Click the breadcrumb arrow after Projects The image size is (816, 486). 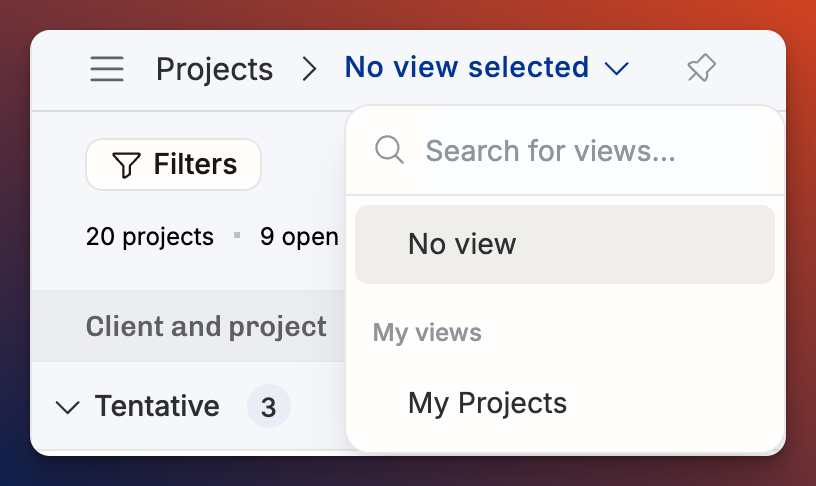(x=309, y=69)
